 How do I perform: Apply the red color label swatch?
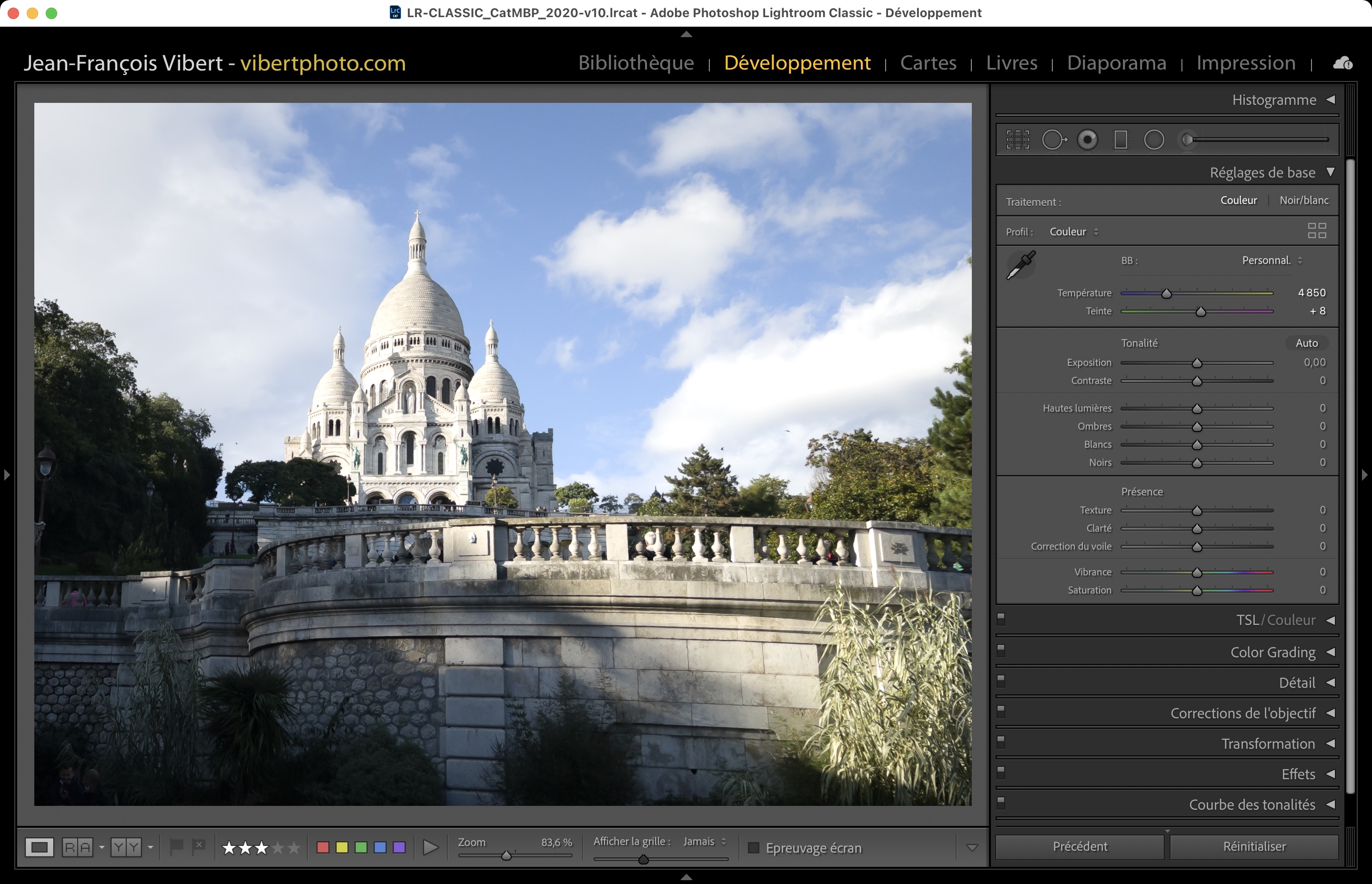click(323, 847)
